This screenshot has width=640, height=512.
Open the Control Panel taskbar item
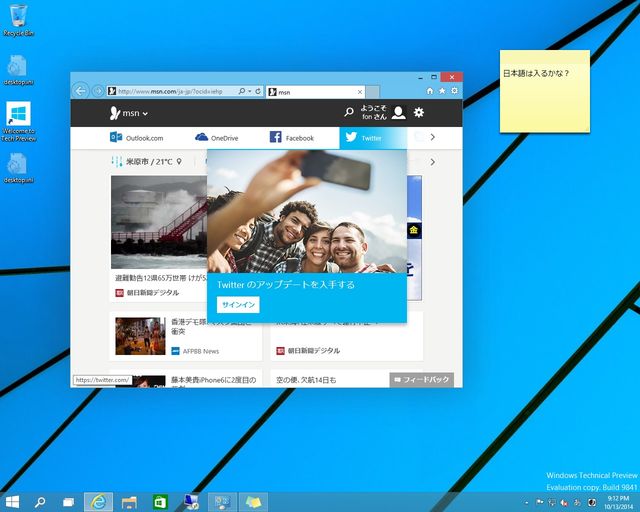coord(222,502)
